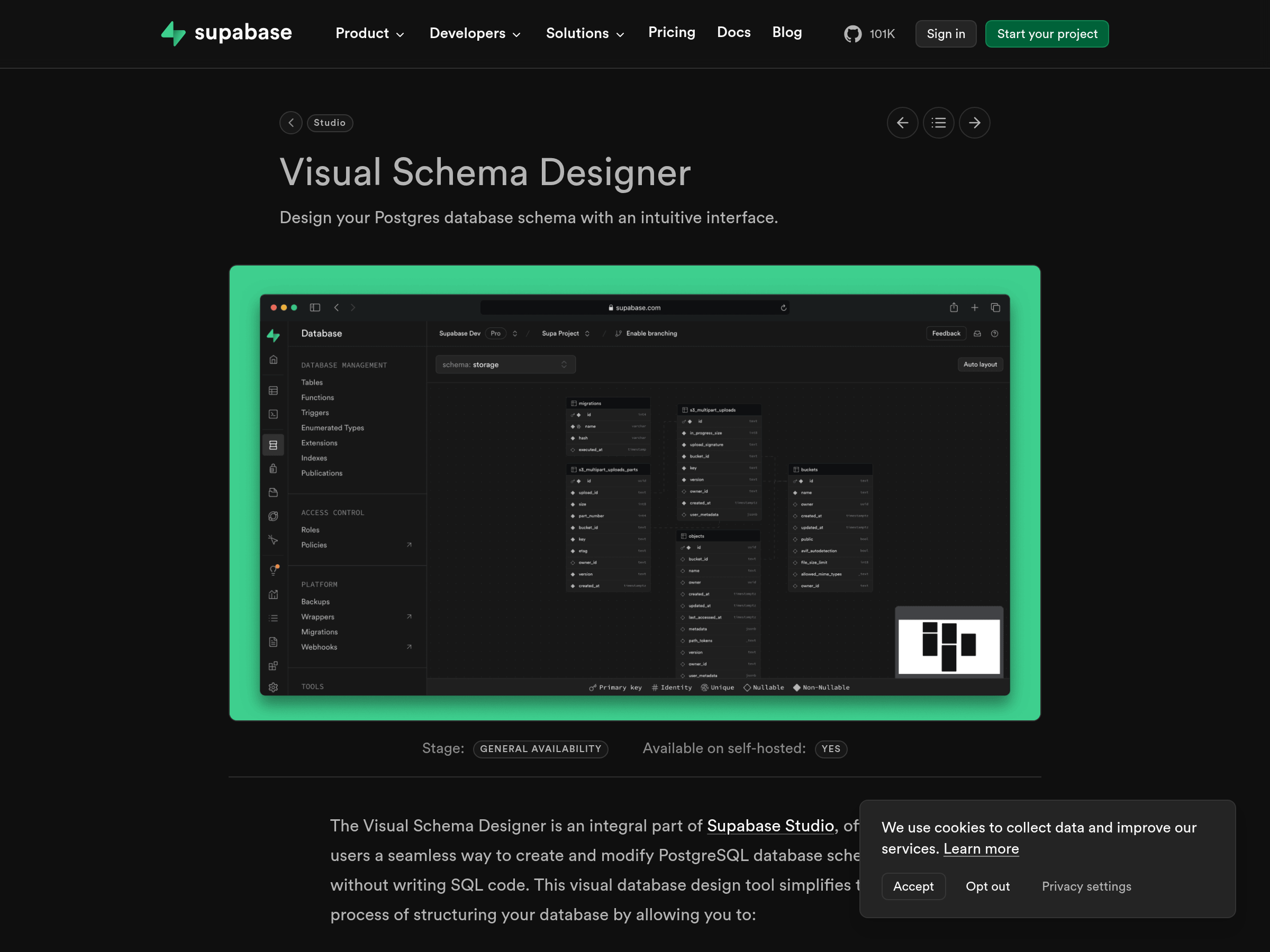The height and width of the screenshot is (952, 1270).
Task: Go to the next feature with right arrow
Action: tap(974, 123)
